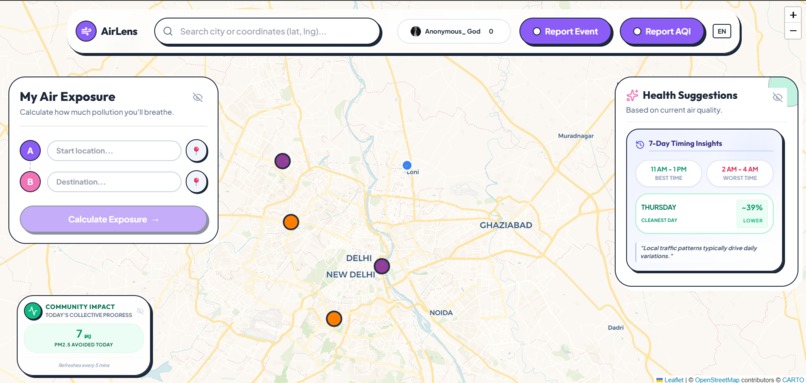This screenshot has width=806, height=383.
Task: Focus the city or coordinates search field
Action: 267,31
